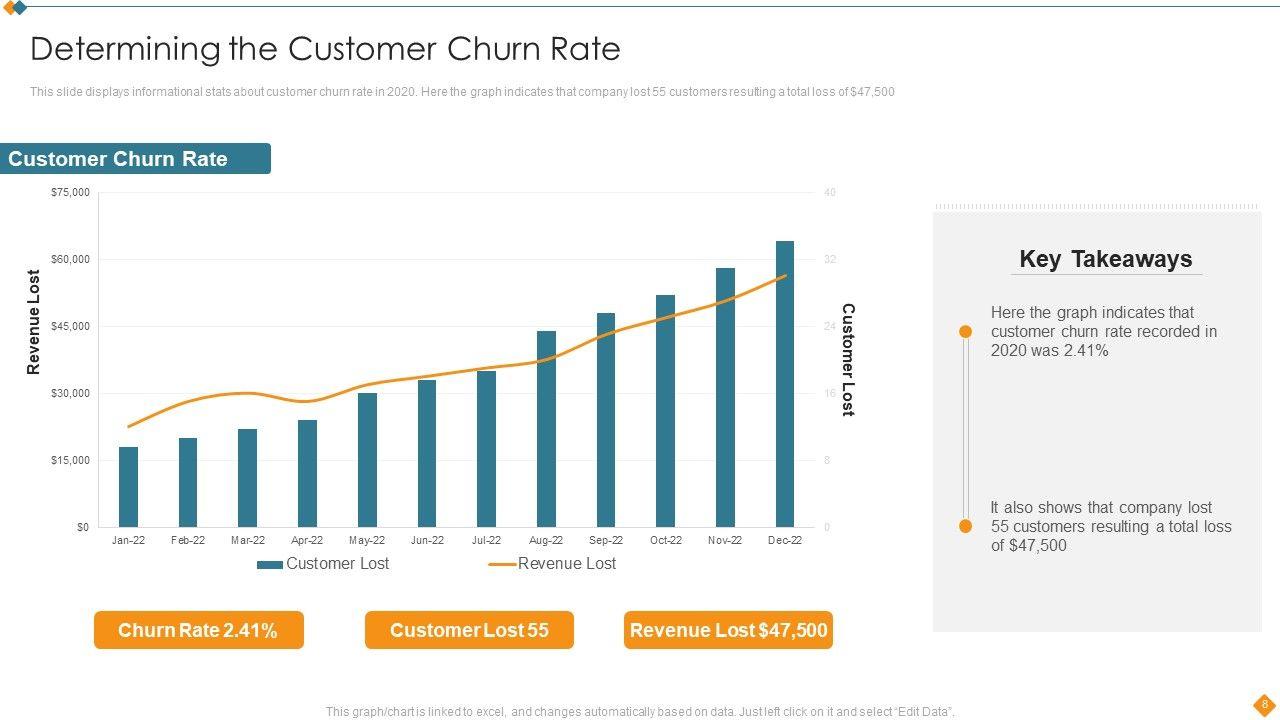Click the Dec-22 bar in the chart

click(785, 384)
